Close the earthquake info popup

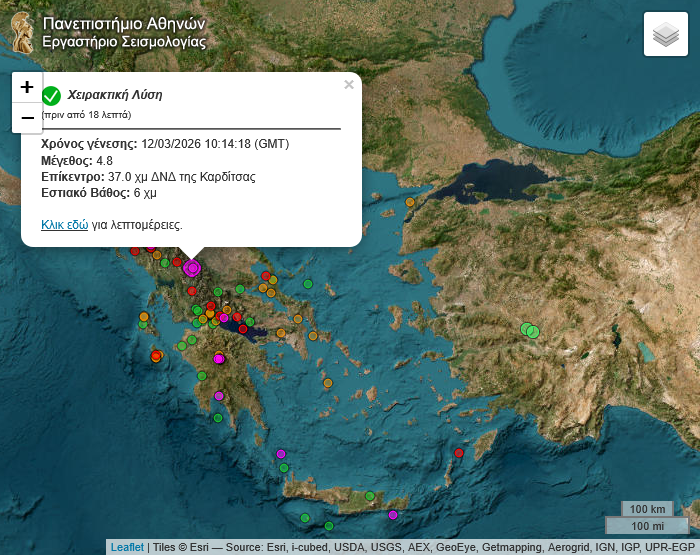(x=349, y=85)
